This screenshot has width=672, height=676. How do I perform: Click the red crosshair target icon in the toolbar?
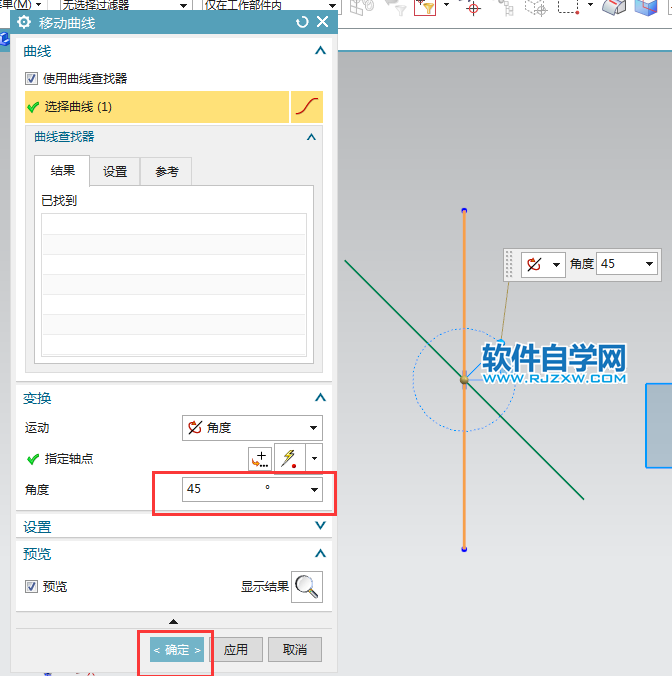tap(473, 8)
